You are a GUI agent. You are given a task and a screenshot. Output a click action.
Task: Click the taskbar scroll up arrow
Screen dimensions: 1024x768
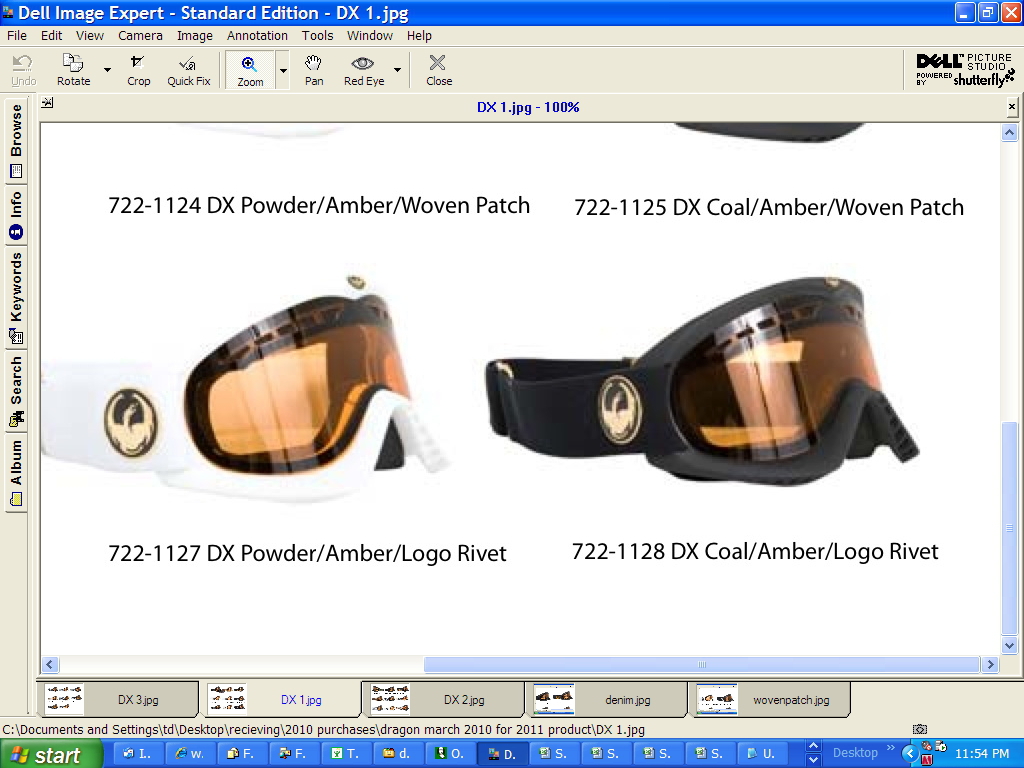point(813,746)
